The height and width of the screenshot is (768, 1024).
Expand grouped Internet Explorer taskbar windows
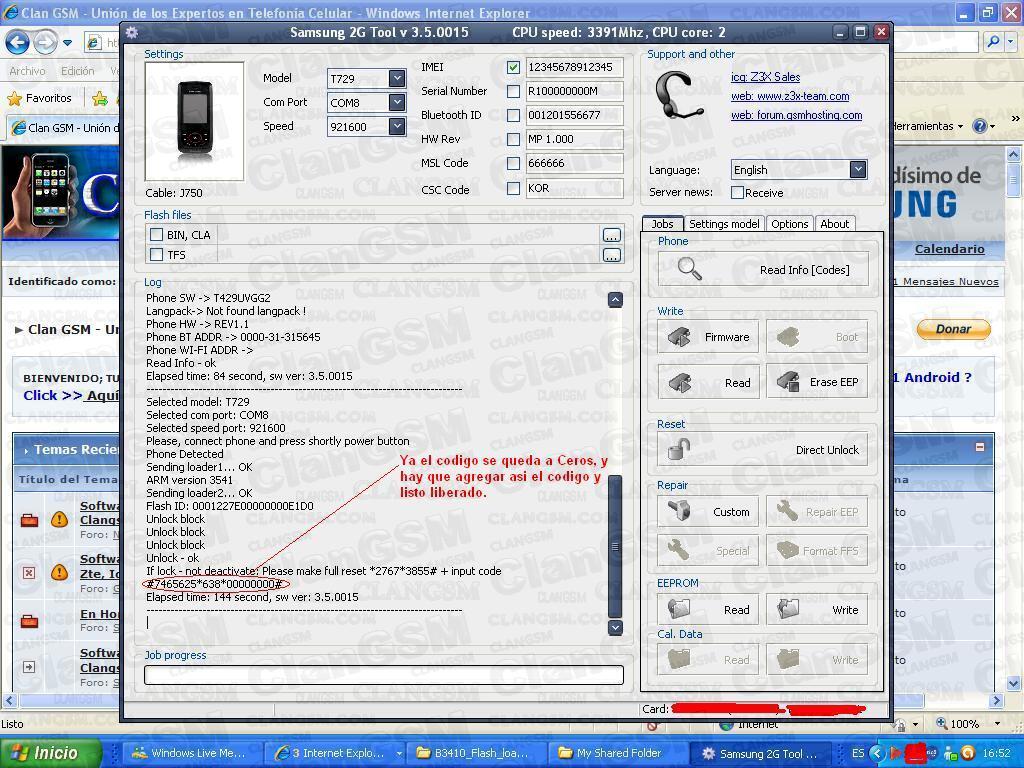tap(399, 753)
